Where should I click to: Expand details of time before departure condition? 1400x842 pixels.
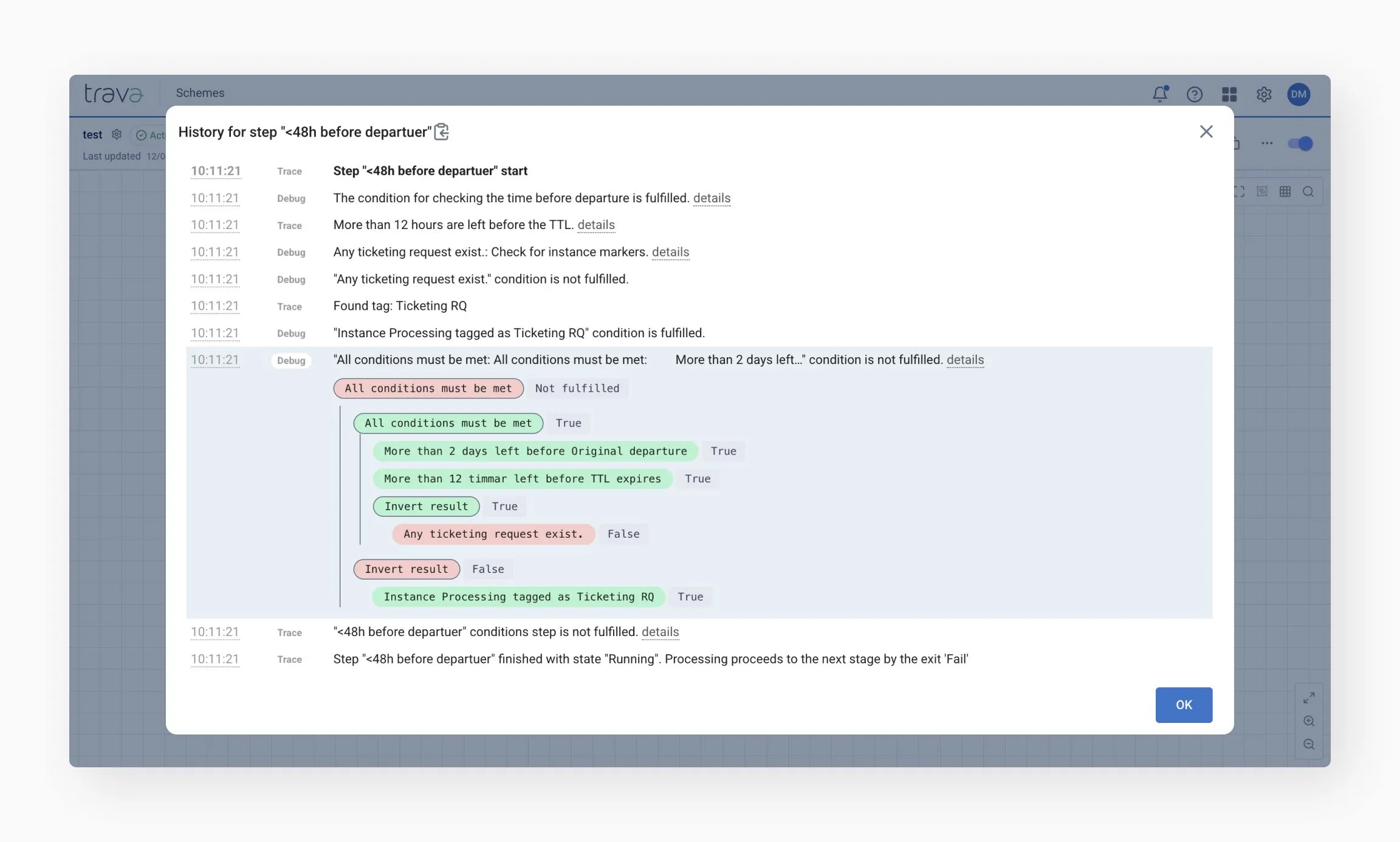(x=712, y=198)
